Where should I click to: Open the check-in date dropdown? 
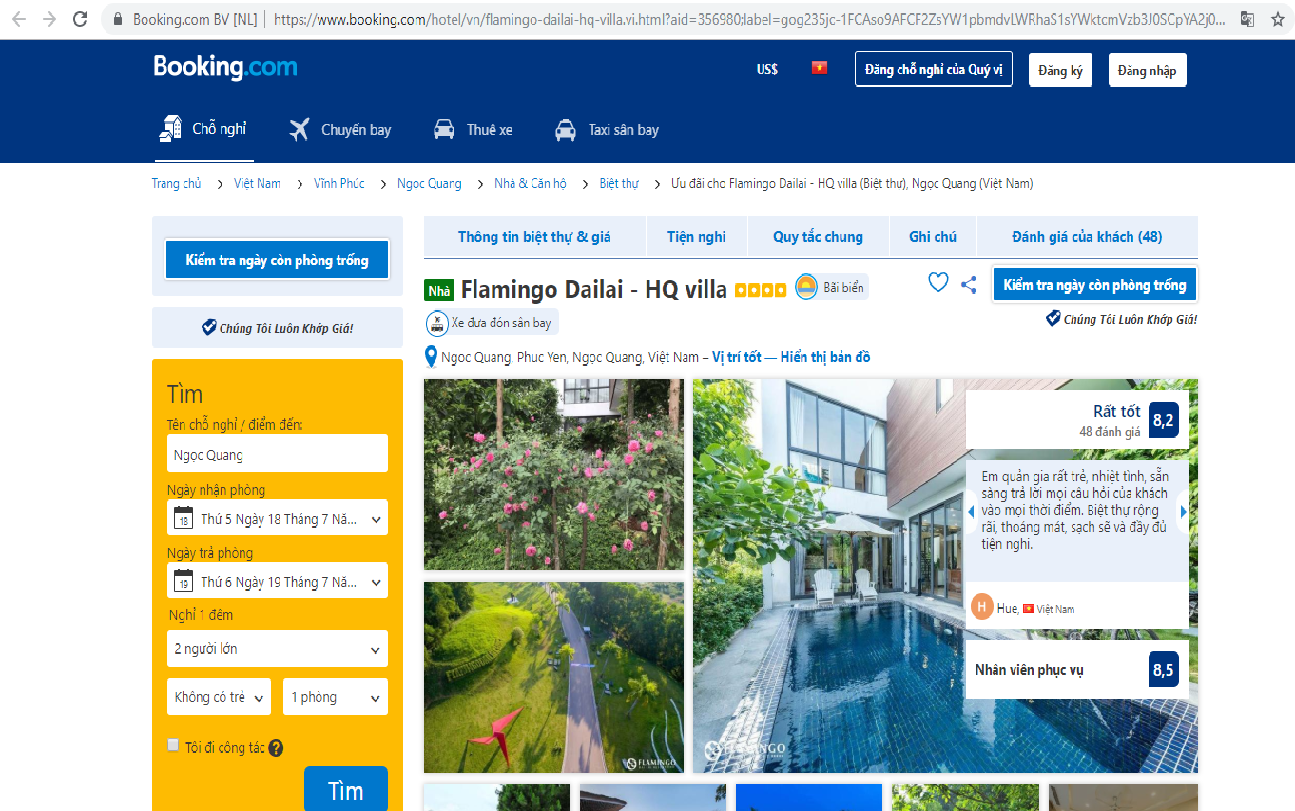click(x=277, y=518)
